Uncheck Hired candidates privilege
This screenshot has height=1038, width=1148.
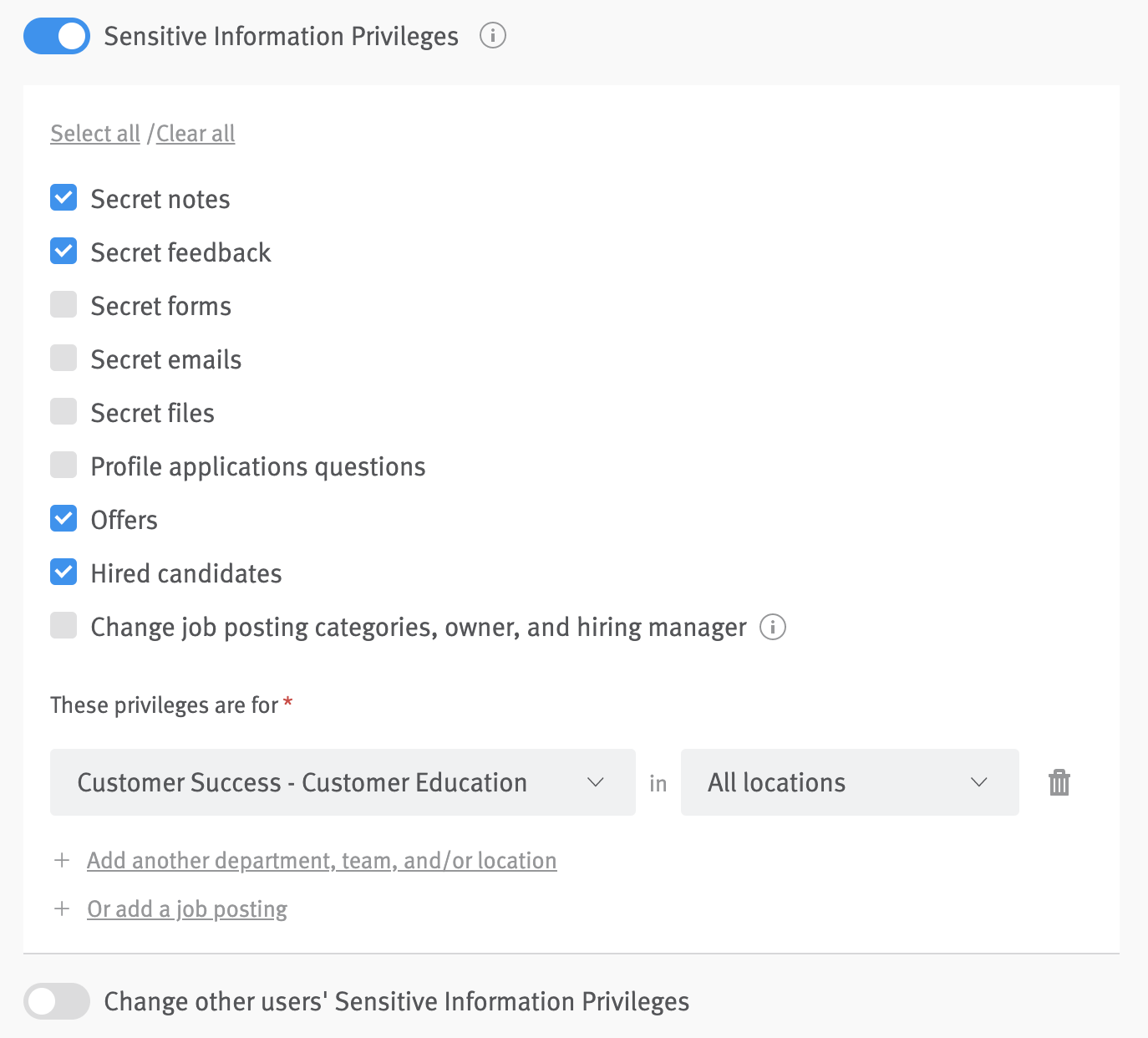[x=63, y=572]
